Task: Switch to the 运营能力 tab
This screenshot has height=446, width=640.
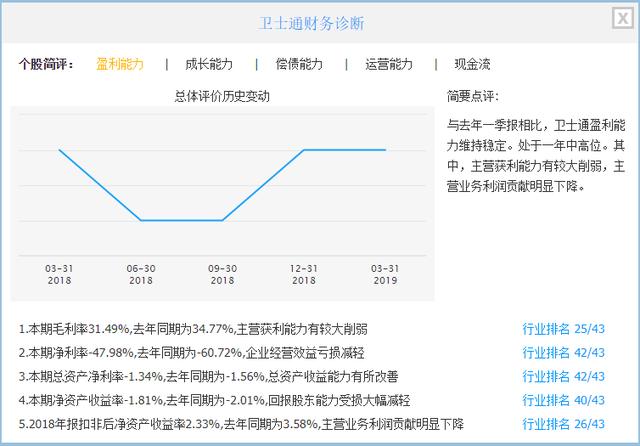Action: coord(389,64)
